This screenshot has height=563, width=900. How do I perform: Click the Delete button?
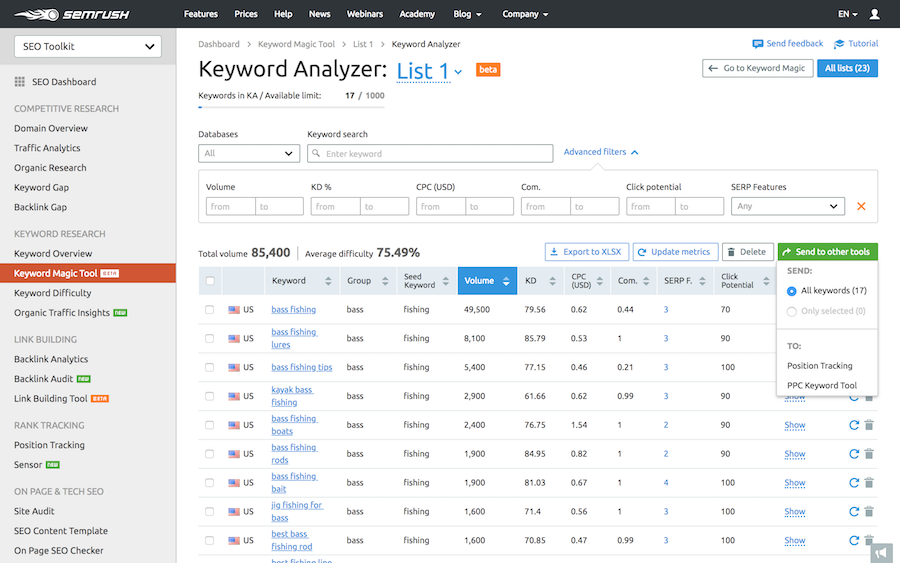pos(747,252)
